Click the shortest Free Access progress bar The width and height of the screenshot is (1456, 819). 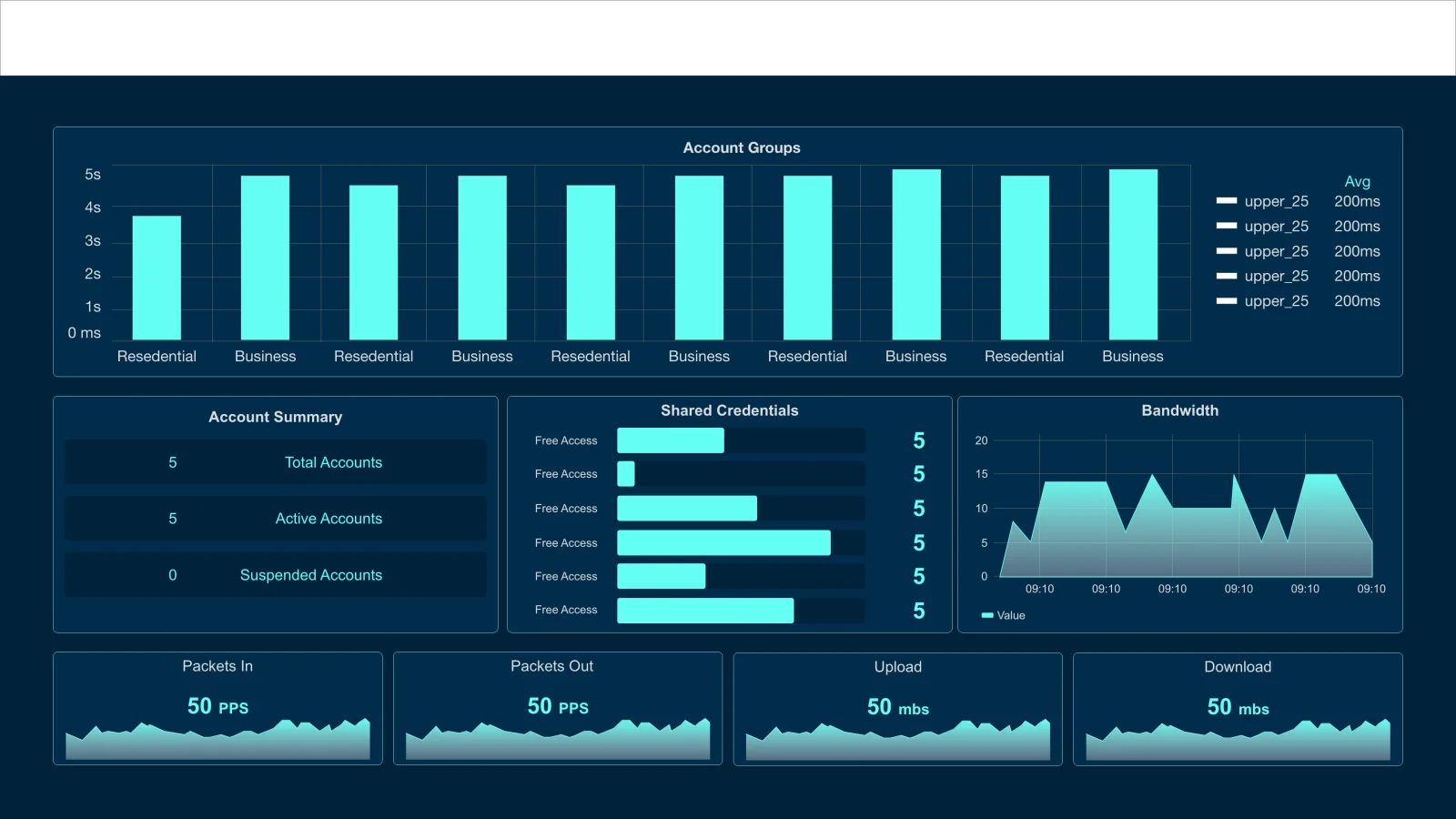click(x=626, y=474)
